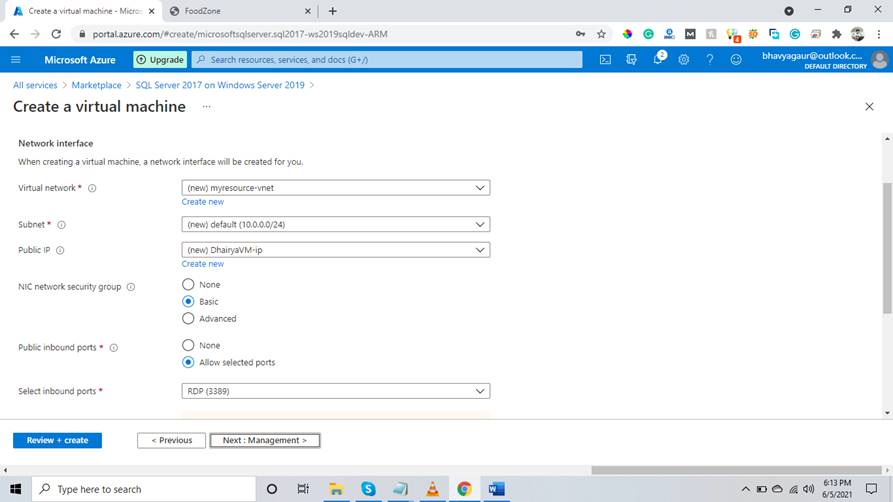This screenshot has height=502, width=893.
Task: Expand the system tray hidden icons chevron
Action: (x=745, y=489)
